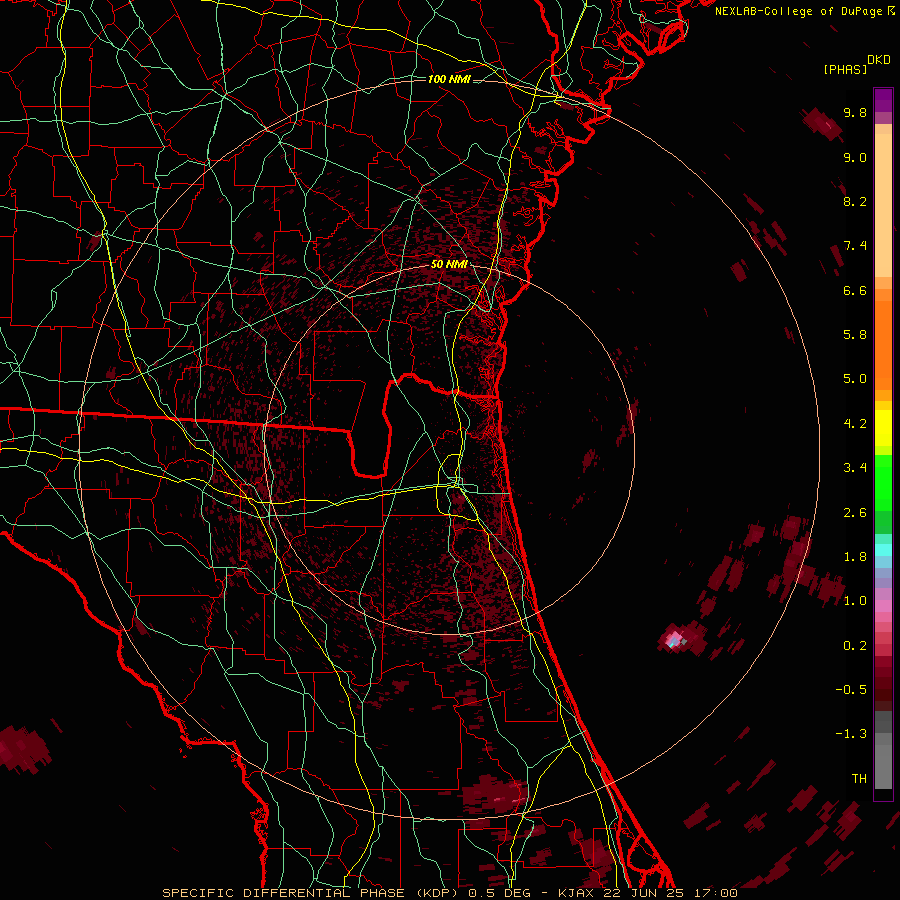Click the 100 NMI range ring label
900x900 pixels.
point(449,79)
